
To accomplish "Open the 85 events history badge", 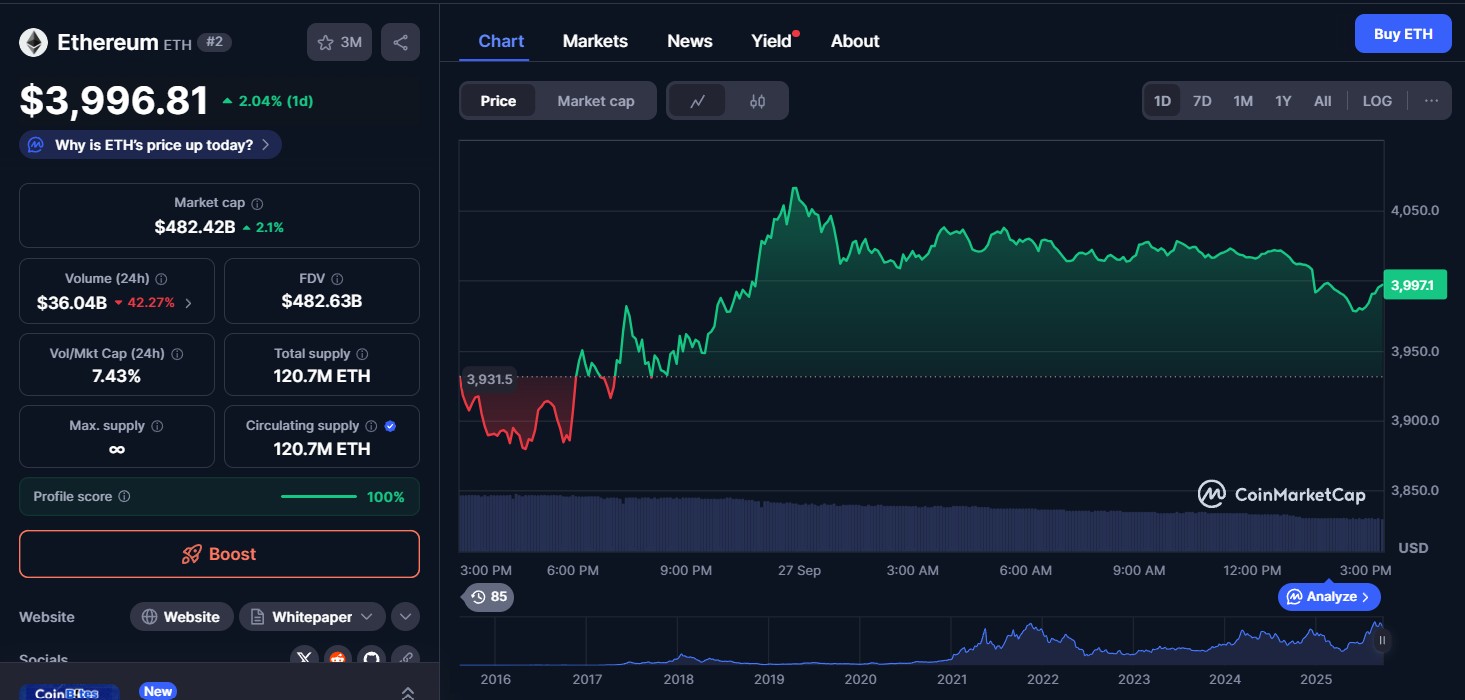I will pyautogui.click(x=488, y=597).
